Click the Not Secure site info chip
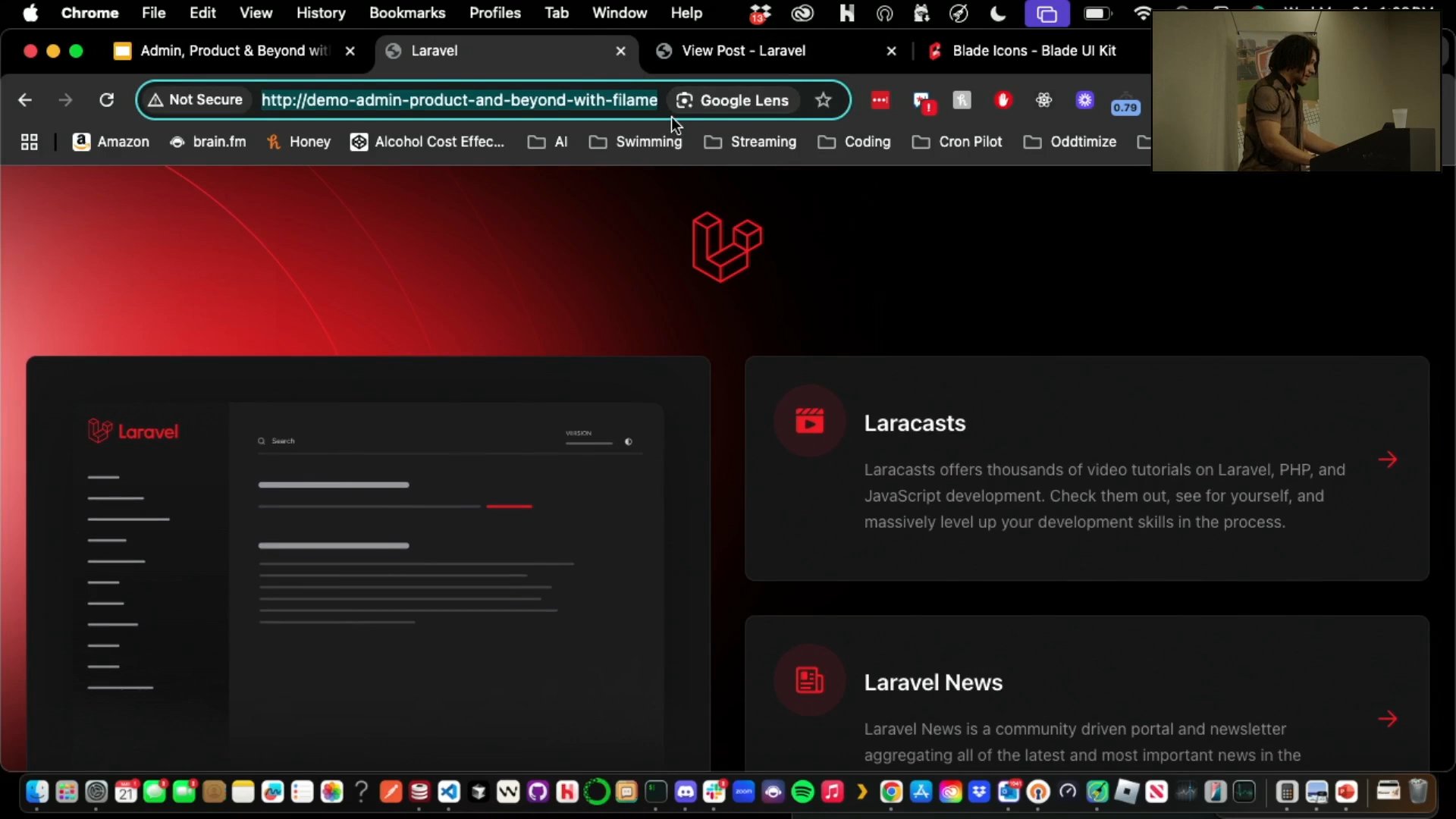This screenshot has width=1456, height=819. coord(196,100)
